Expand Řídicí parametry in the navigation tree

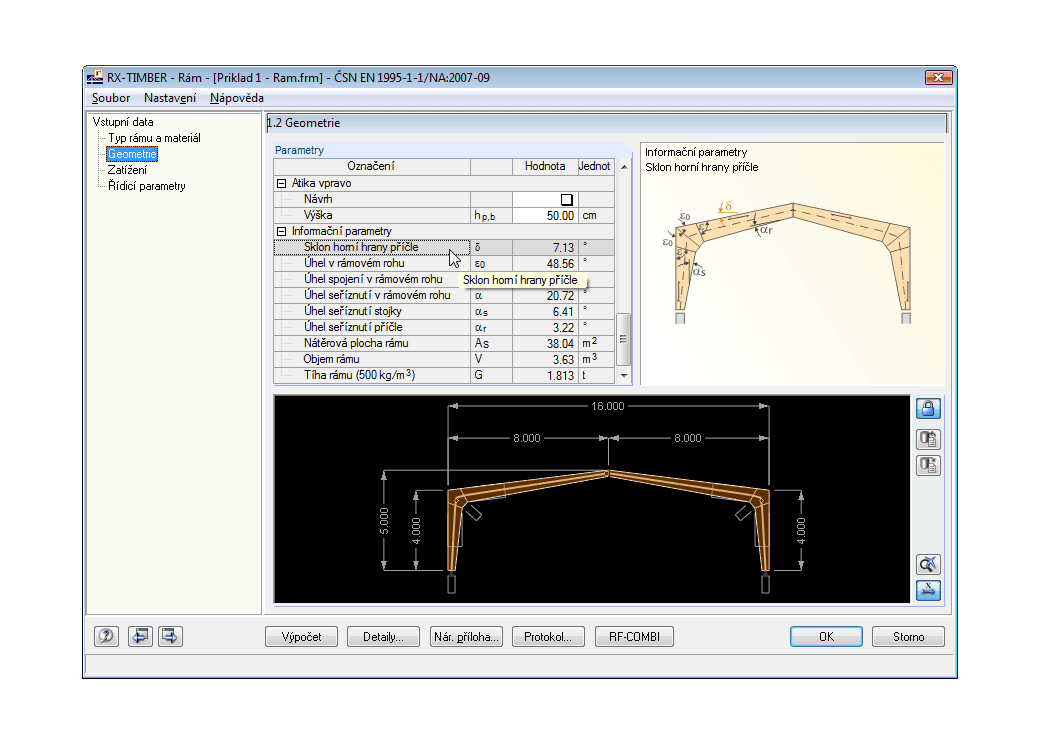coord(145,186)
